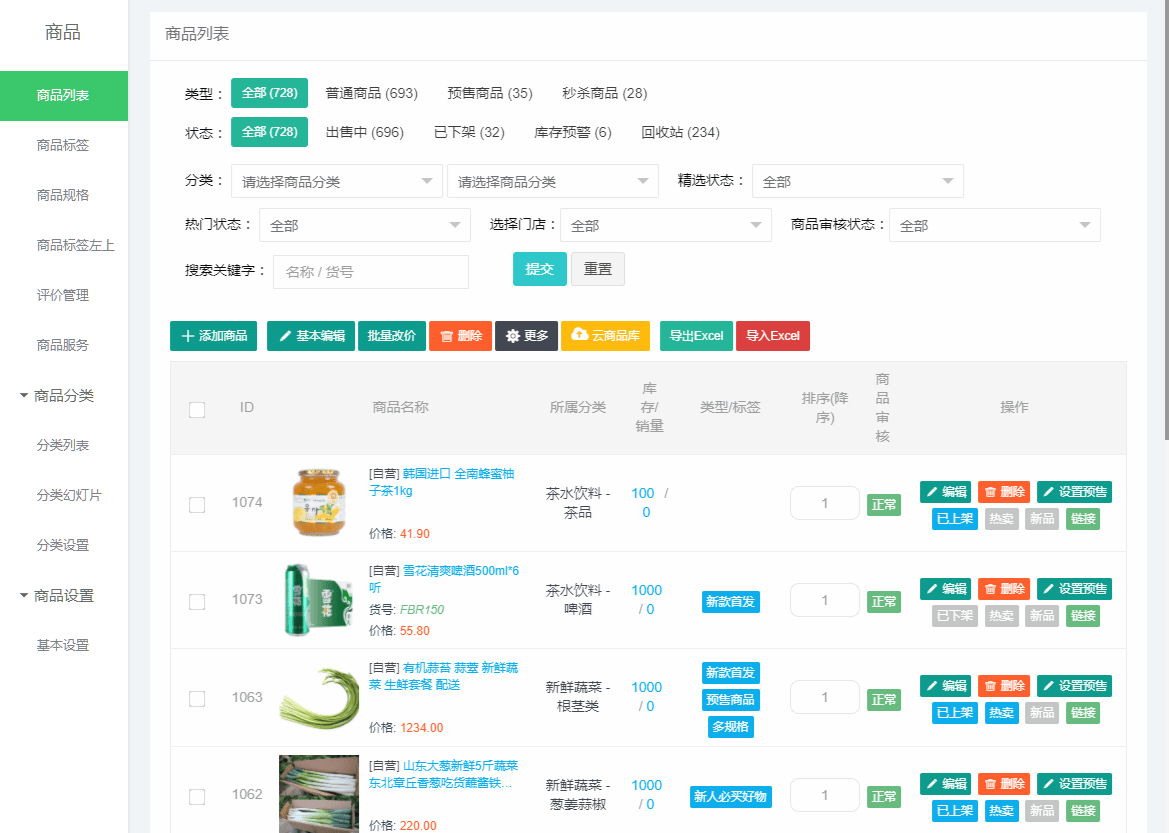Viewport: 1169px width, 833px height.
Task: Open the 云商品库 cloud upload button
Action: 605,336
